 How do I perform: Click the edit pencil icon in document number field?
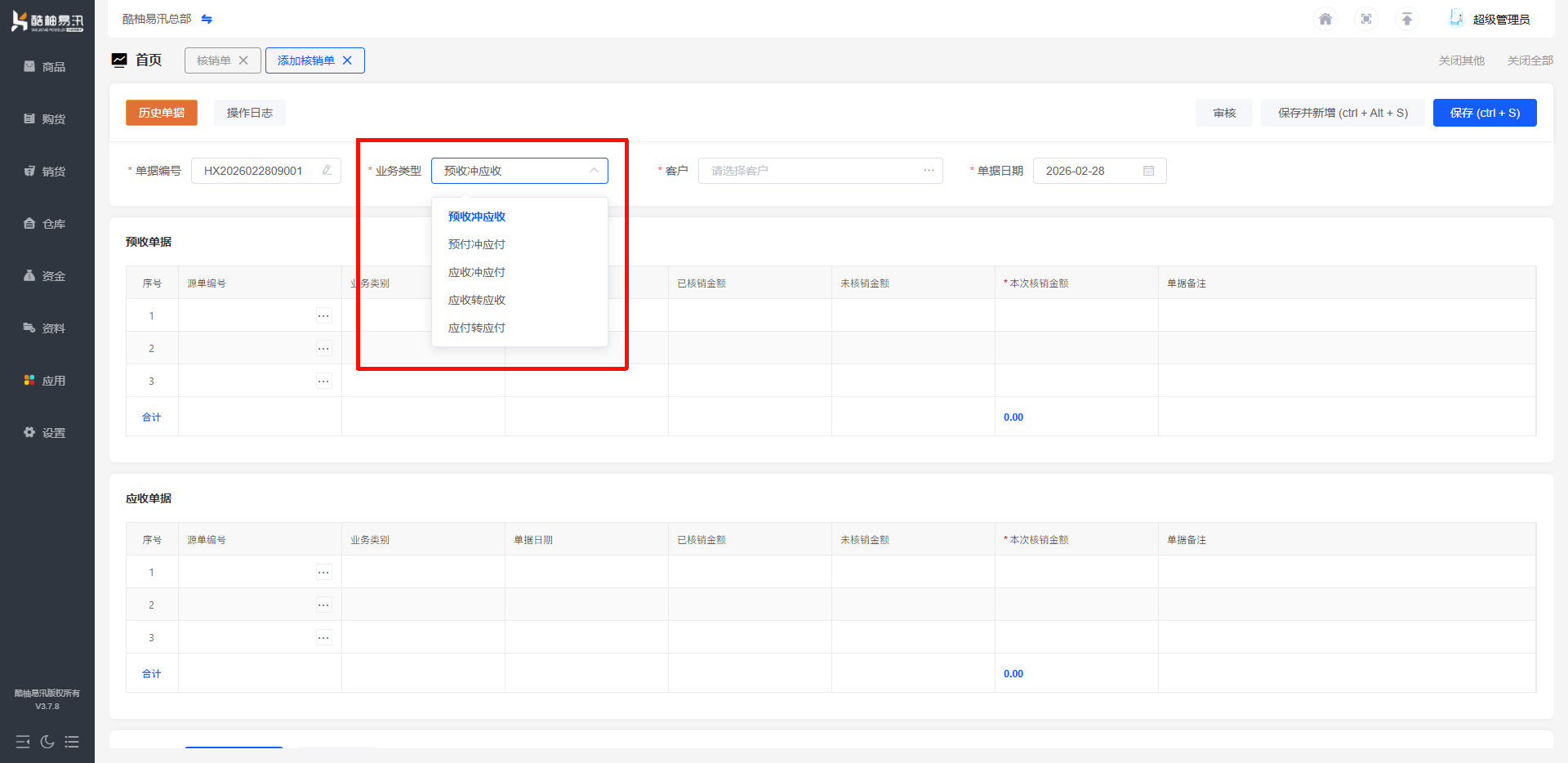[x=327, y=171]
